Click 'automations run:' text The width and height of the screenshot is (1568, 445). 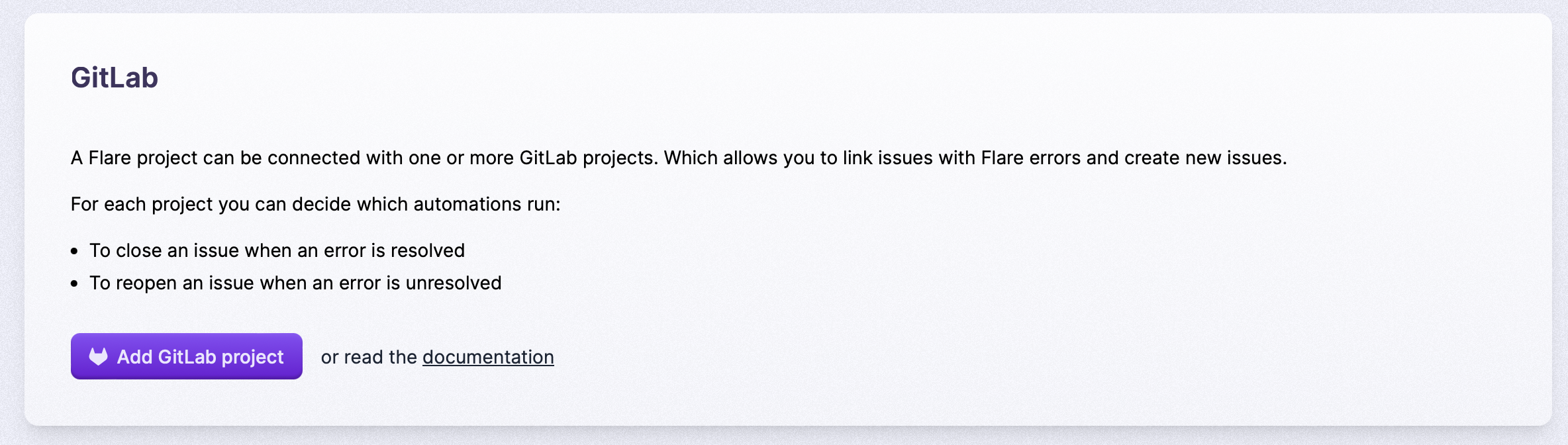[487, 204]
